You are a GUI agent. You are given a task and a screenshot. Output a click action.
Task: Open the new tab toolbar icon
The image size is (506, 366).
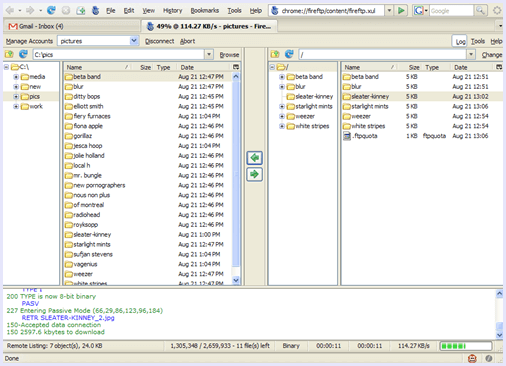(x=81, y=11)
